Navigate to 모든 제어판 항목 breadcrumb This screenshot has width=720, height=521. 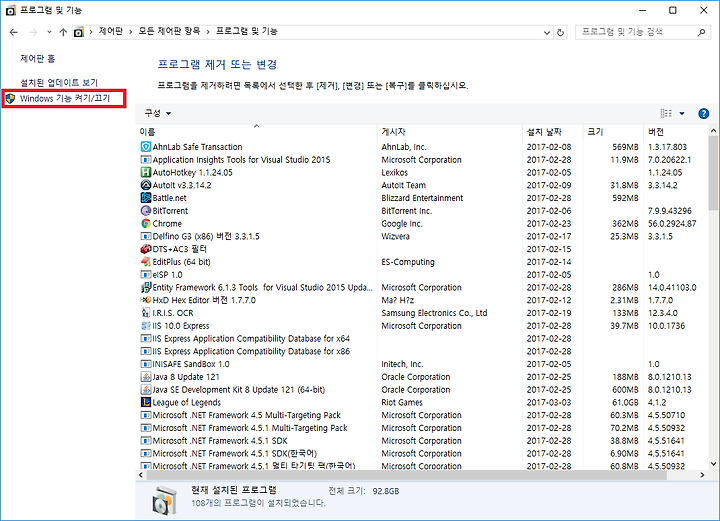pyautogui.click(x=169, y=31)
